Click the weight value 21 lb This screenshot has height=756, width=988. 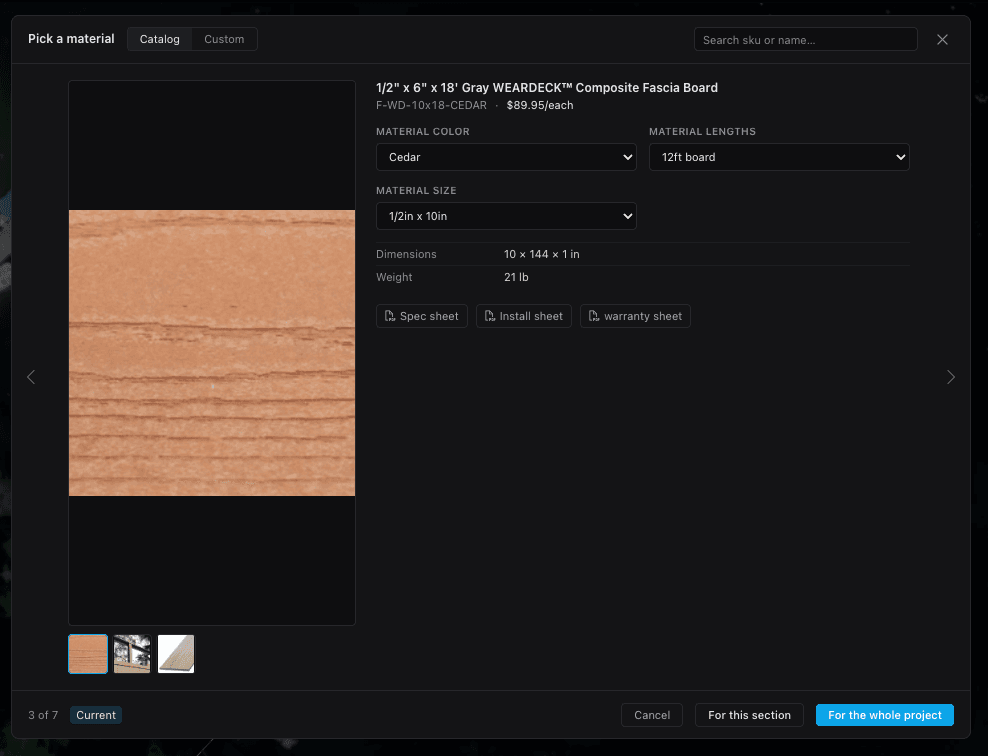pos(516,277)
